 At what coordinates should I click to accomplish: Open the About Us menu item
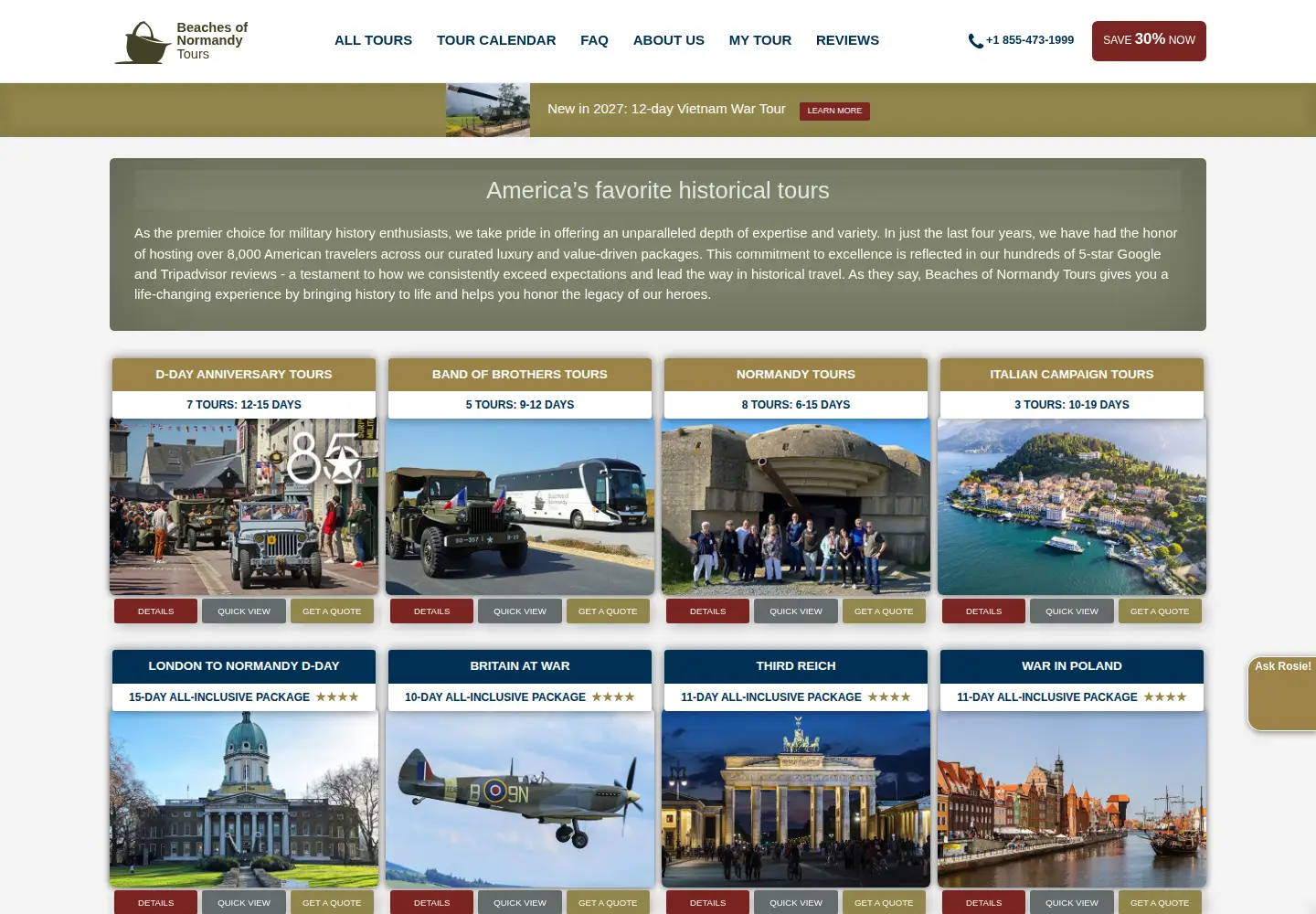pos(669,40)
